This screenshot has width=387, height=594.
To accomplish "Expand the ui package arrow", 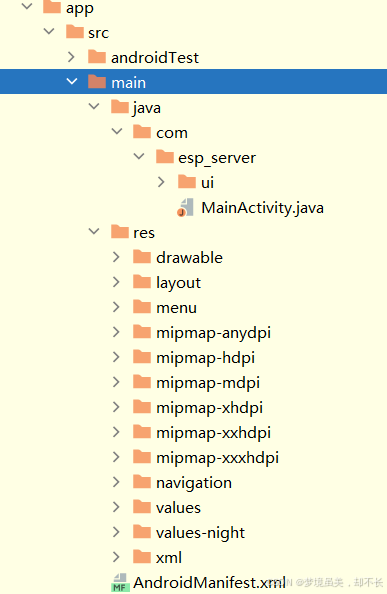I will (x=161, y=182).
